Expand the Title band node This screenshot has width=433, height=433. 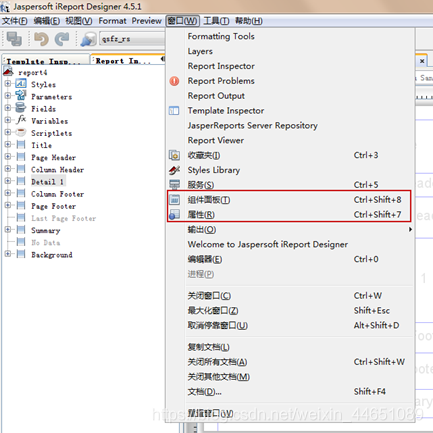coord(8,144)
